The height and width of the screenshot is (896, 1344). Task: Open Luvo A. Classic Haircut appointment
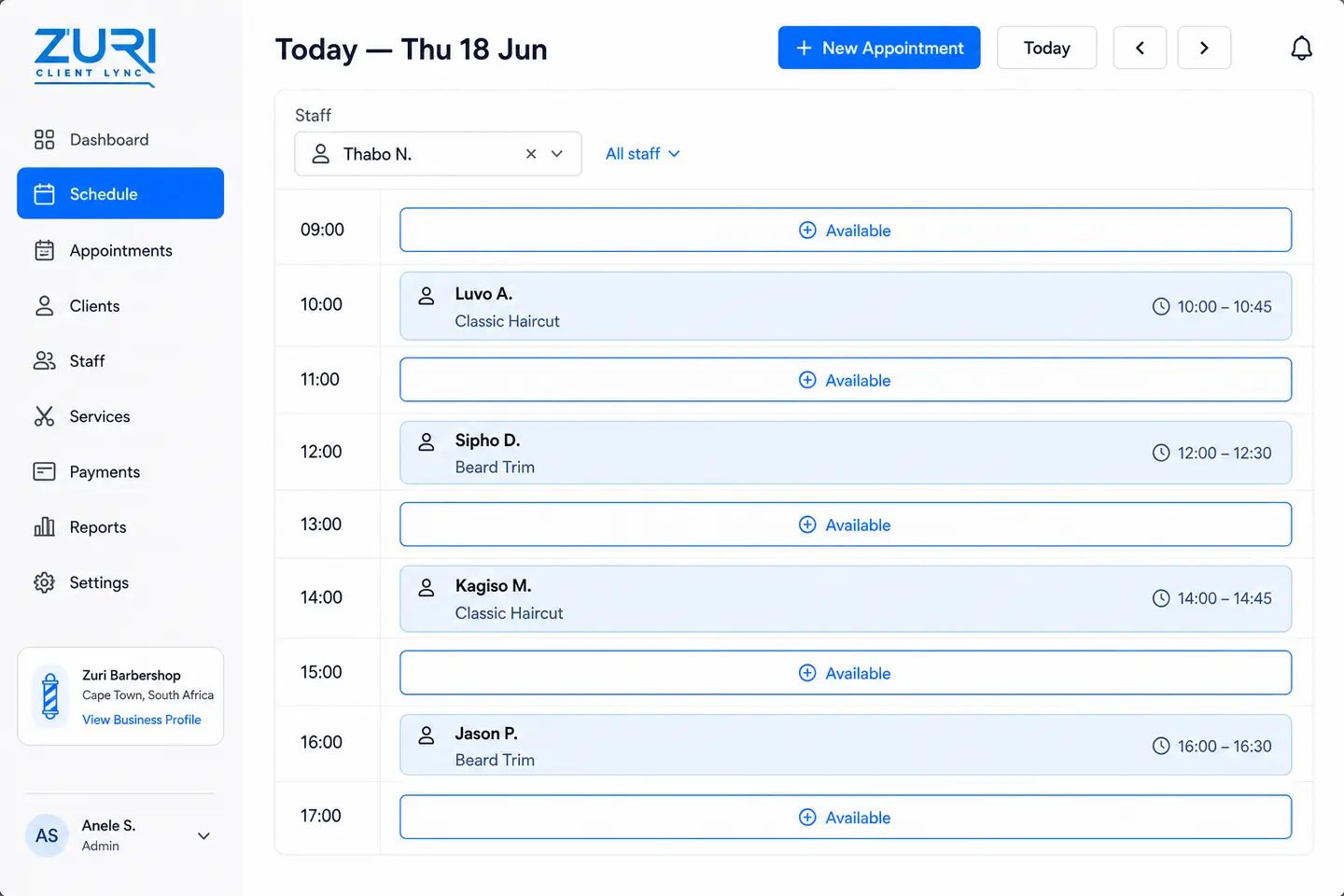(846, 306)
